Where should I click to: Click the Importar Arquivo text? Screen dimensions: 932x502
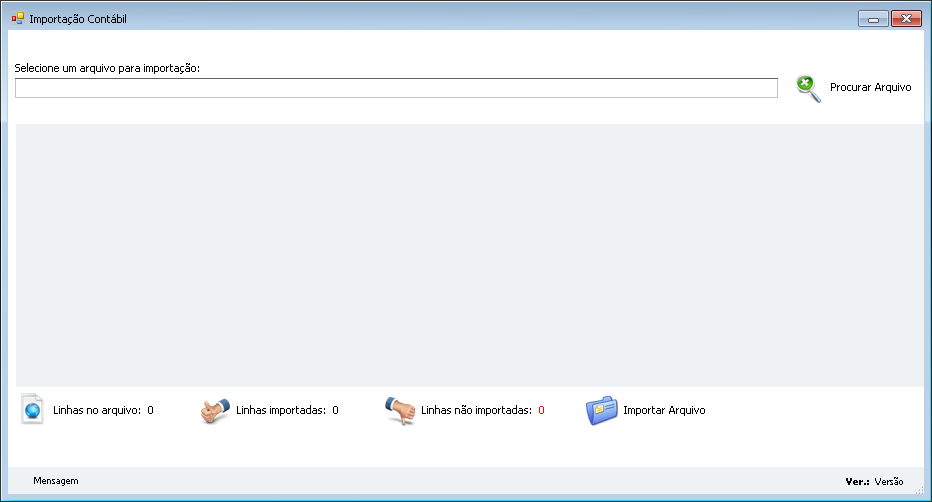pos(664,411)
